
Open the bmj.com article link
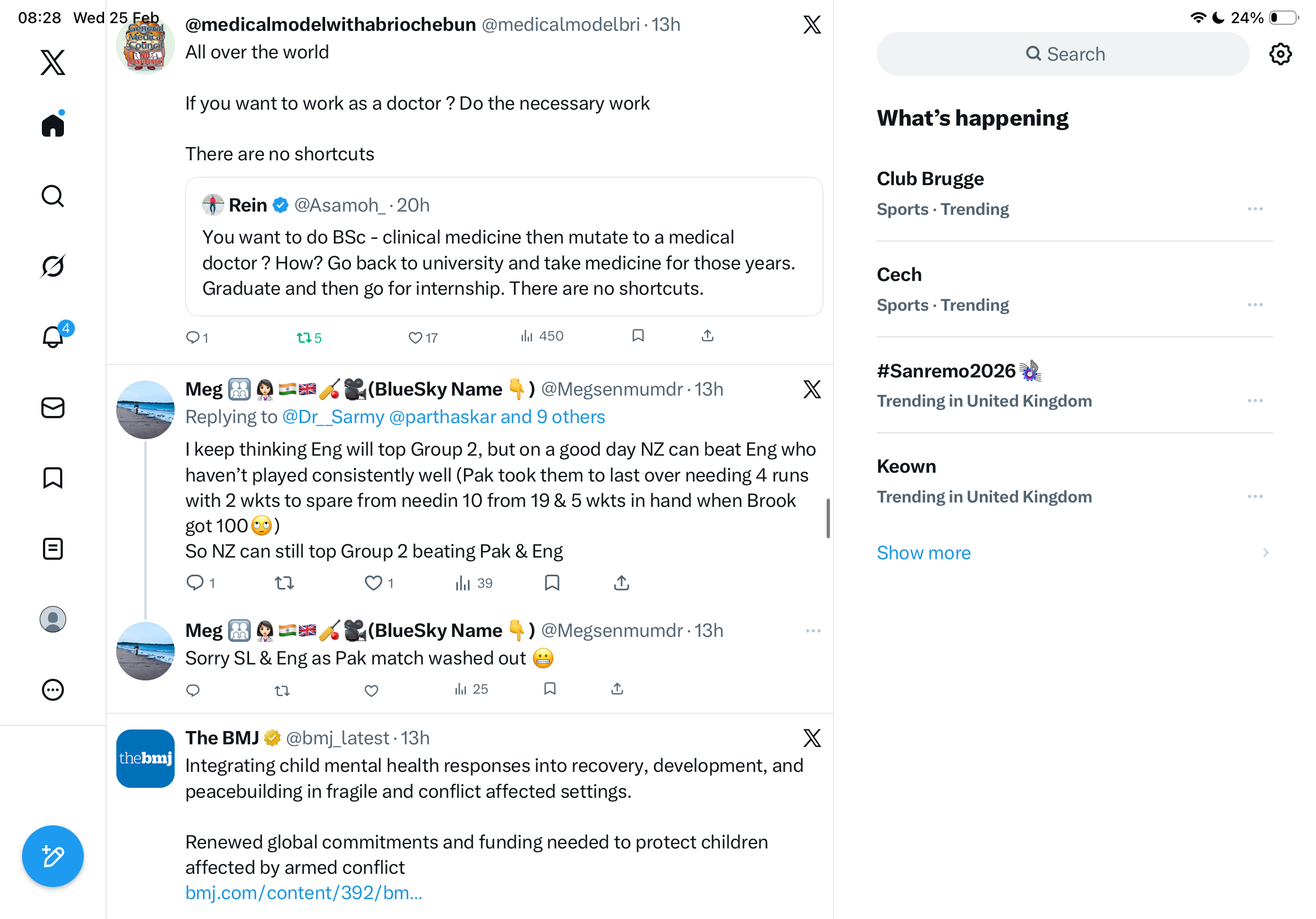tap(304, 893)
